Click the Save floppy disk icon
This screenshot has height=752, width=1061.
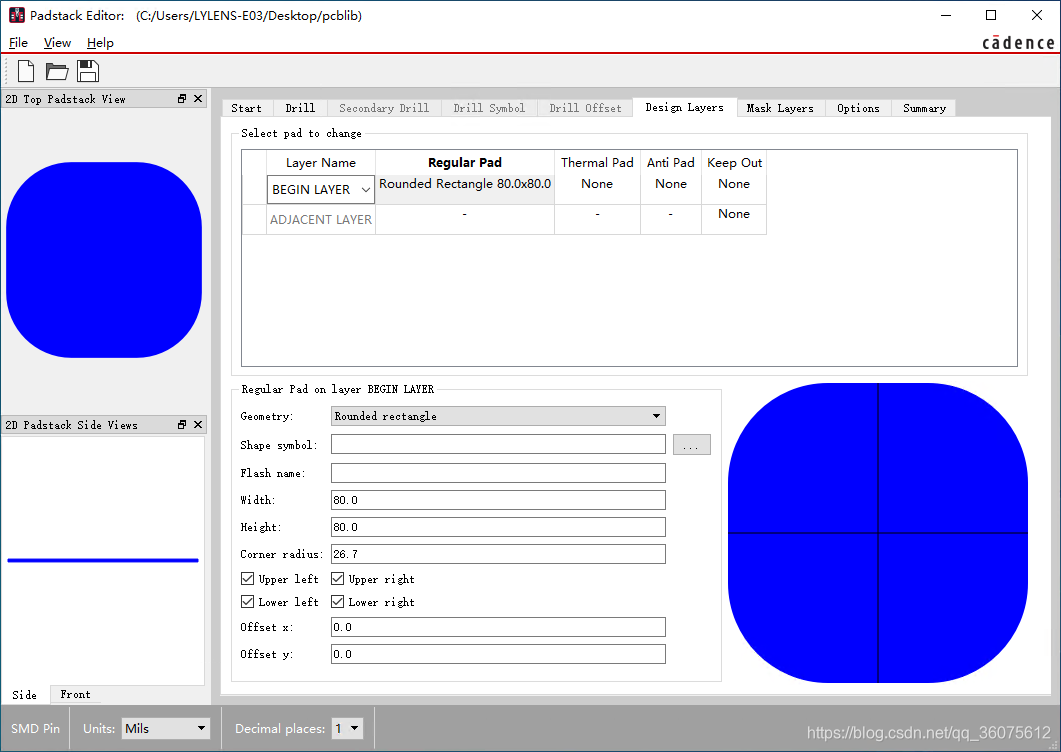(x=88, y=71)
